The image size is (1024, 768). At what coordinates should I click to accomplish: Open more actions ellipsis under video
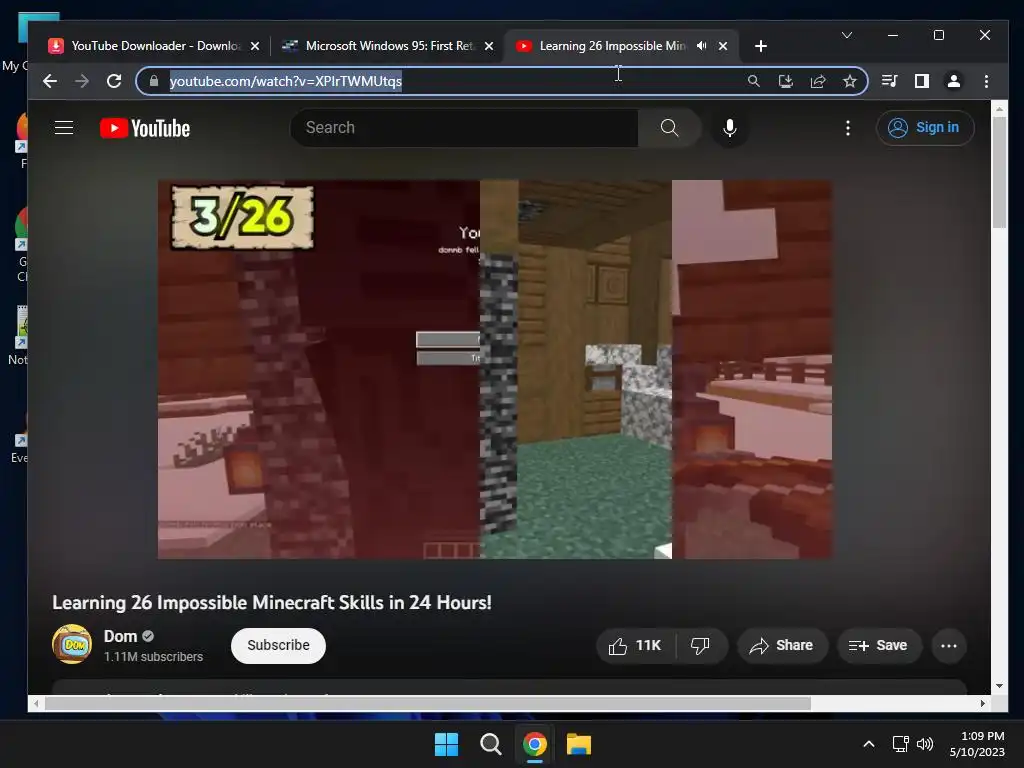pyautogui.click(x=948, y=646)
